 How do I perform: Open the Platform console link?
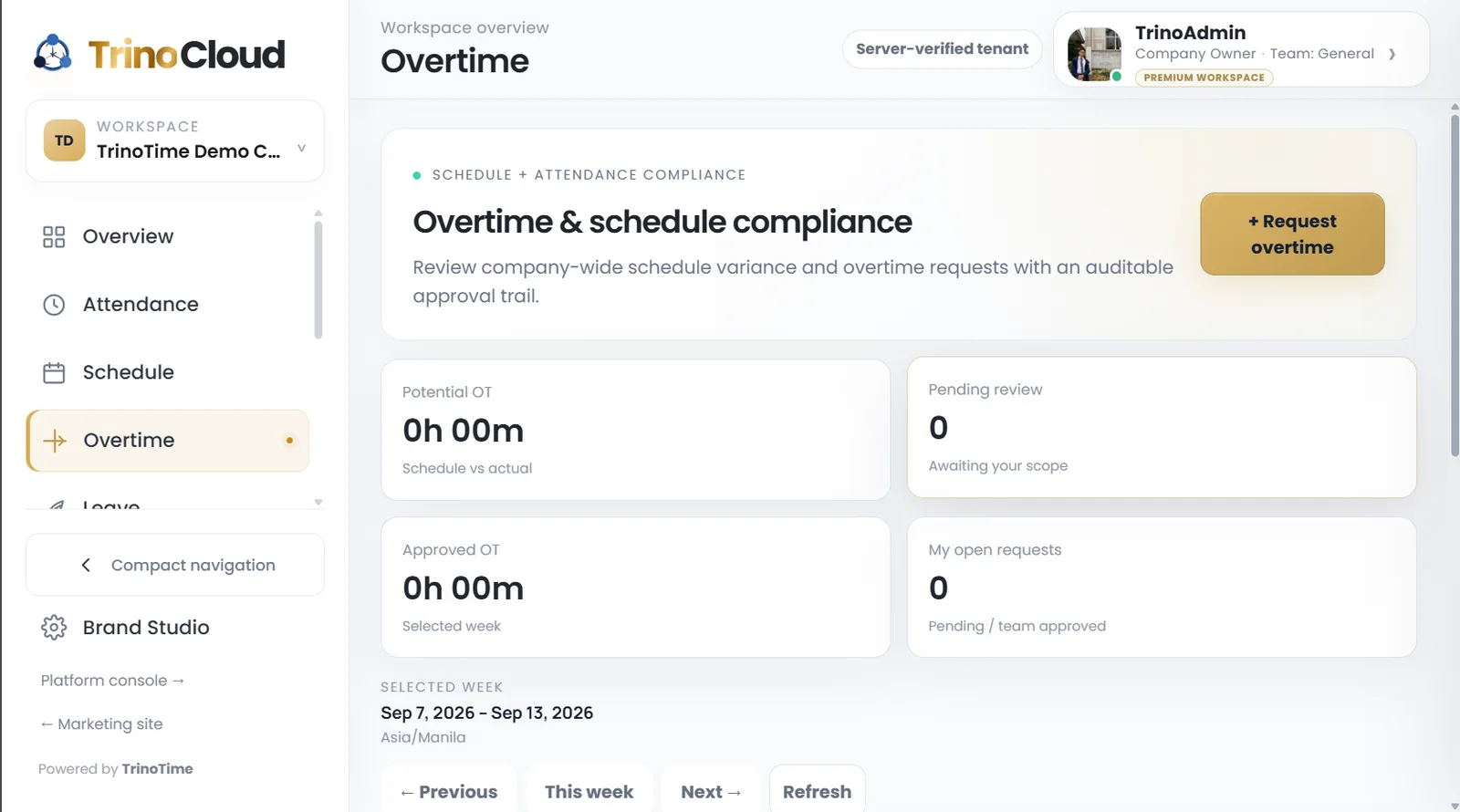pyautogui.click(x=112, y=681)
